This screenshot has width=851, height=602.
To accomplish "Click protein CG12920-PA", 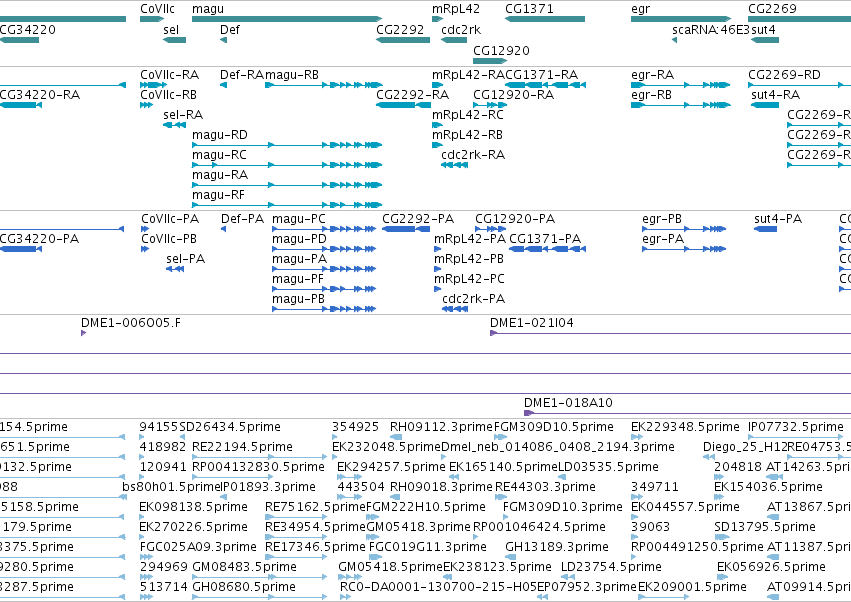I will tap(491, 229).
